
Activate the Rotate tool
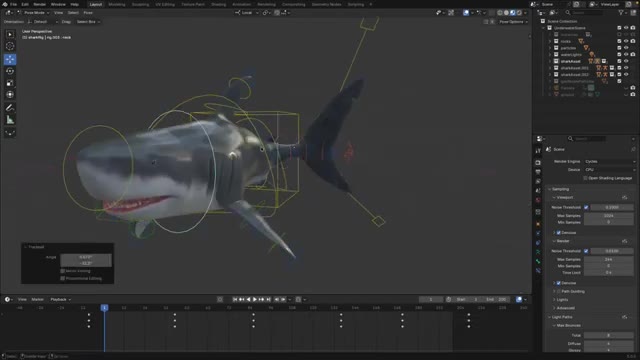click(10, 71)
